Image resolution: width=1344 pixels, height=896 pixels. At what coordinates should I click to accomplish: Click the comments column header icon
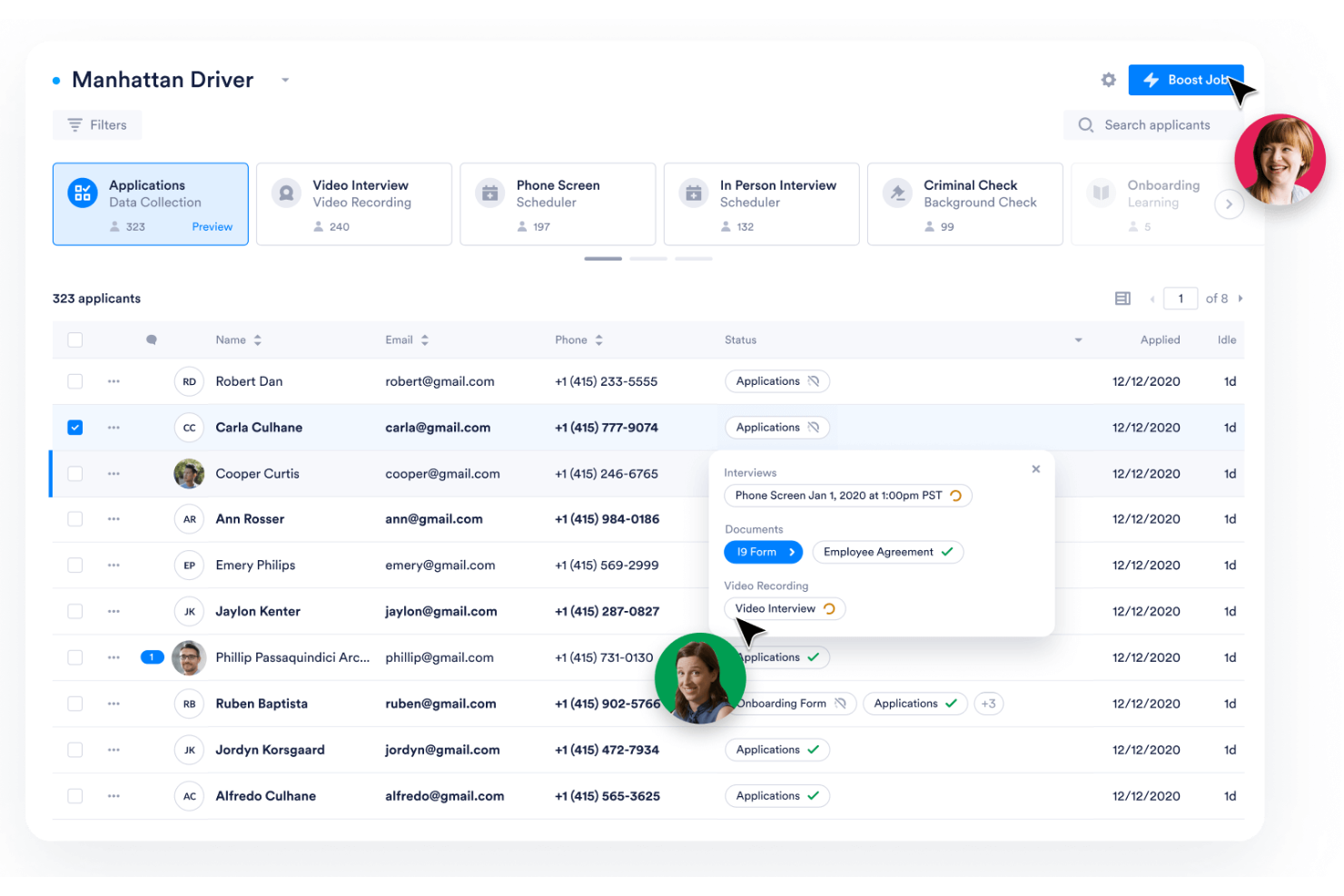click(x=152, y=340)
